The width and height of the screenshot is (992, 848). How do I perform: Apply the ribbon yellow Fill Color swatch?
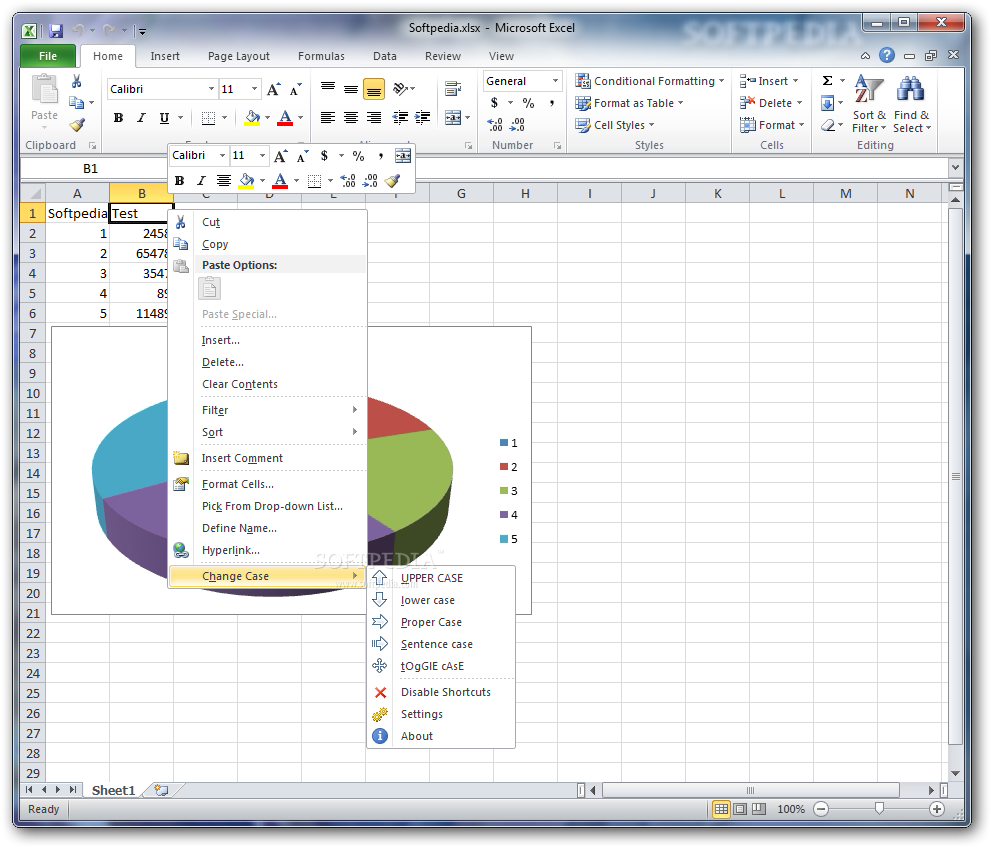252,118
